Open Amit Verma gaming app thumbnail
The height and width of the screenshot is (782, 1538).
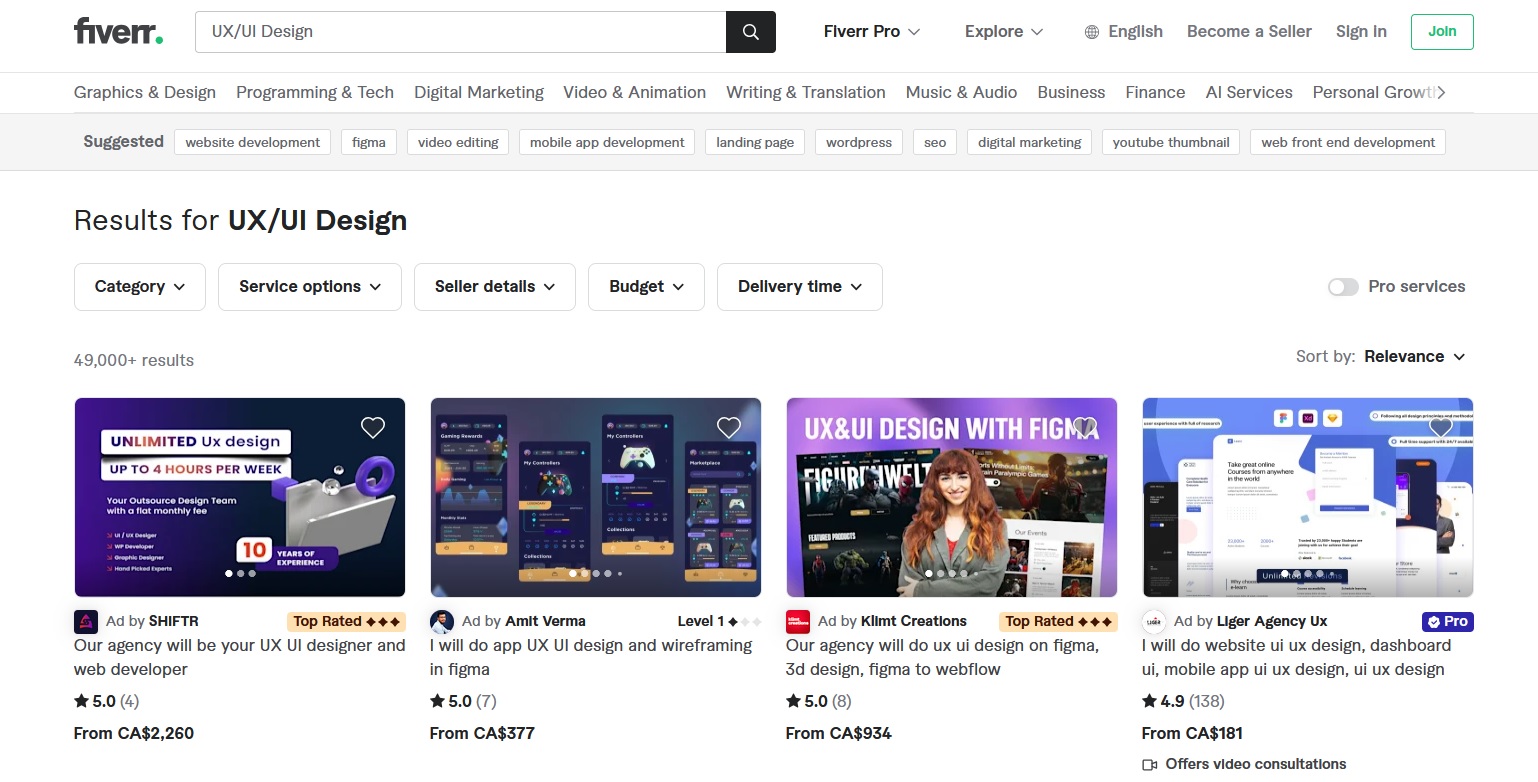pos(596,497)
